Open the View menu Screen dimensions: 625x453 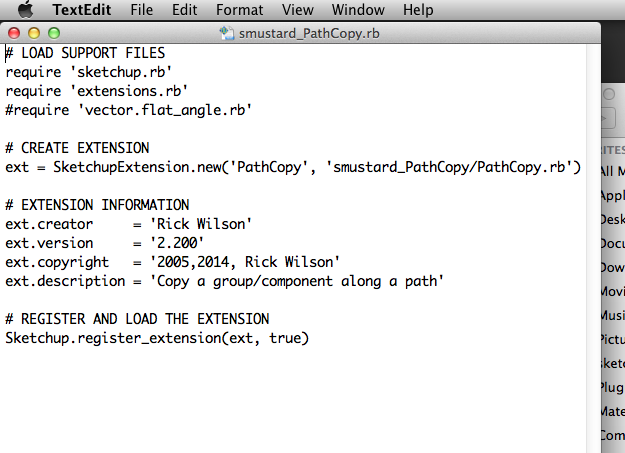pyautogui.click(x=298, y=10)
